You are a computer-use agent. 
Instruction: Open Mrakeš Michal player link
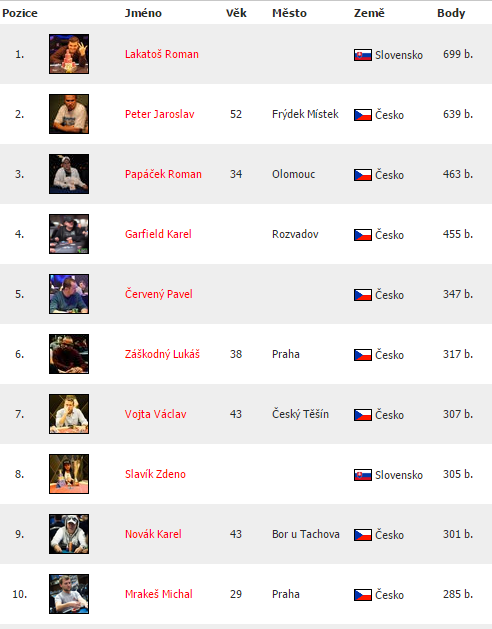159,594
